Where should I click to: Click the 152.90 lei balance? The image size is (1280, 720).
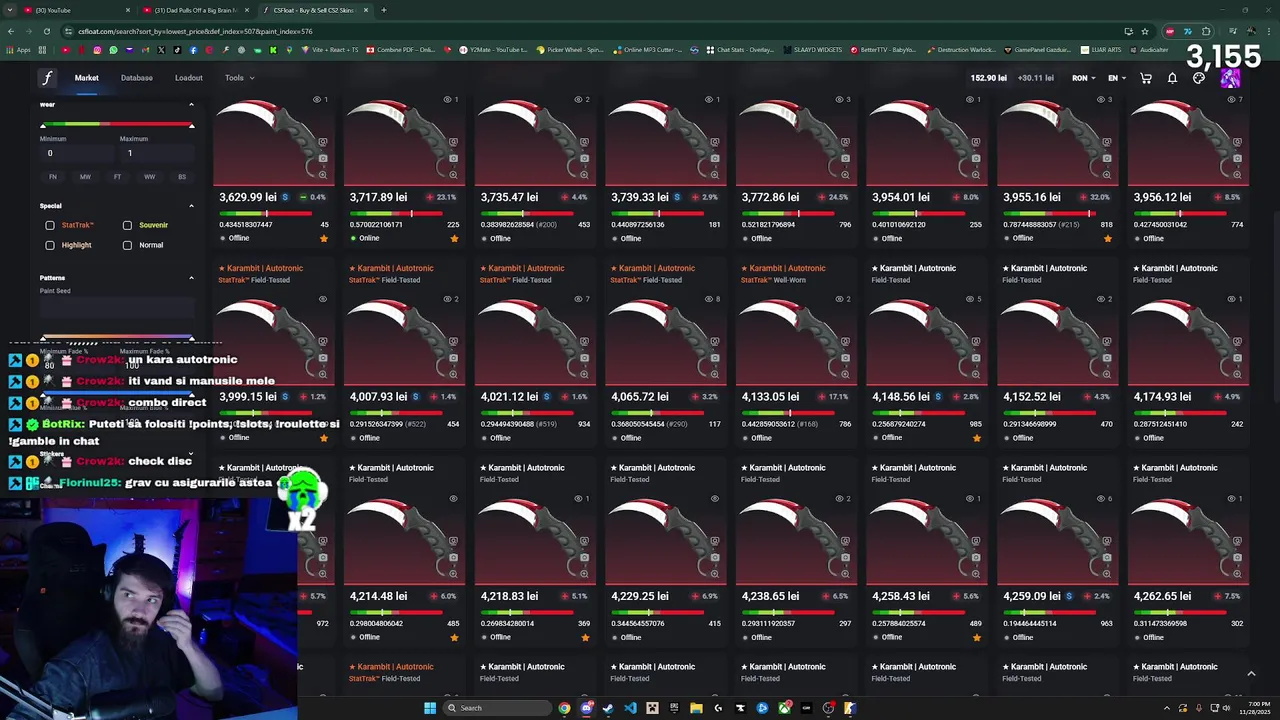point(988,78)
